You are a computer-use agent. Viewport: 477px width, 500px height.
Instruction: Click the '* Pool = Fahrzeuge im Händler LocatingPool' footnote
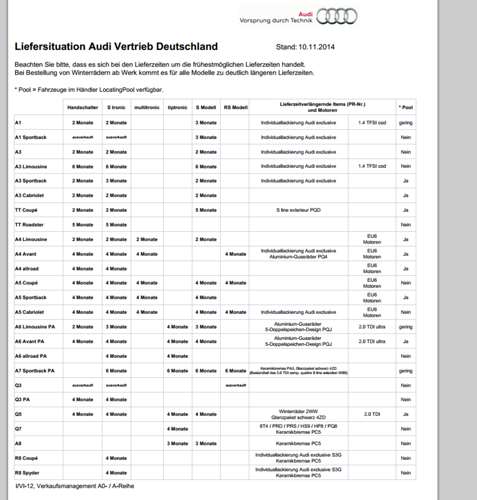[x=89, y=90]
